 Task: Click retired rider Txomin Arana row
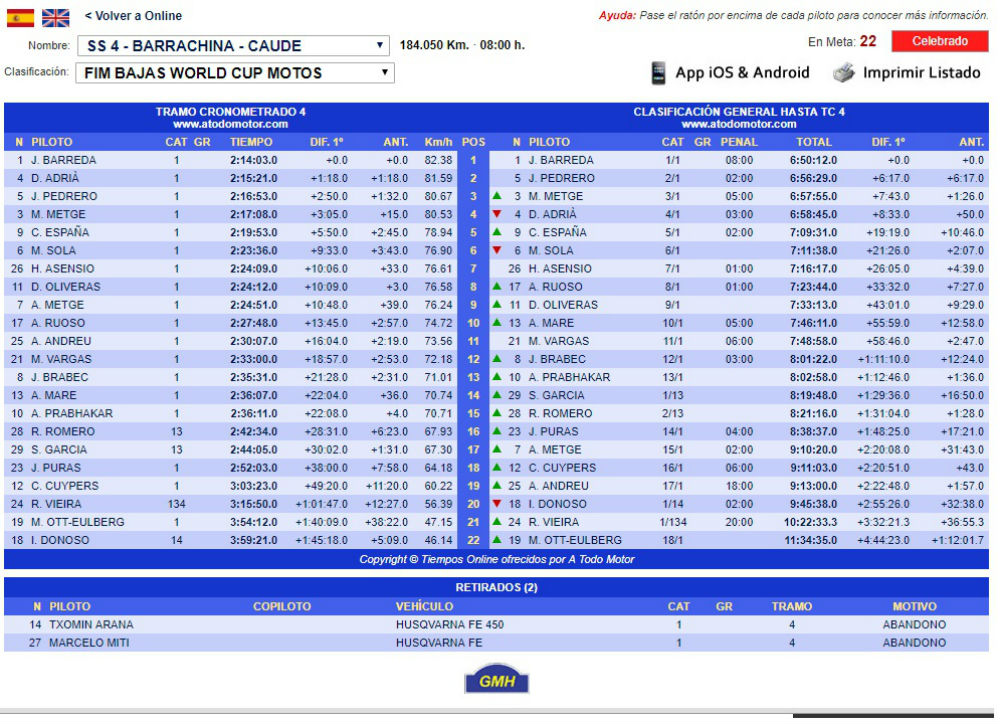point(91,625)
